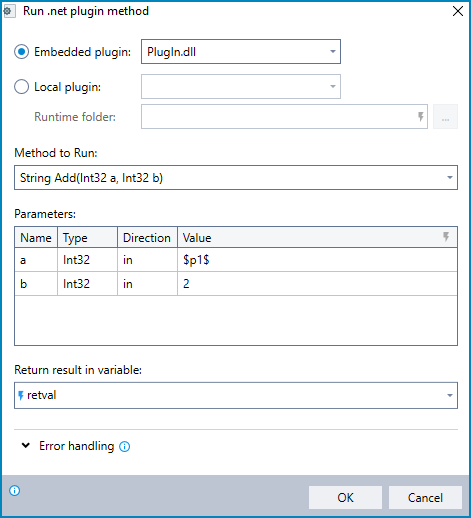The width and height of the screenshot is (471, 518).
Task: Click the 'in' direction cell for parameter b
Action: pos(147,284)
